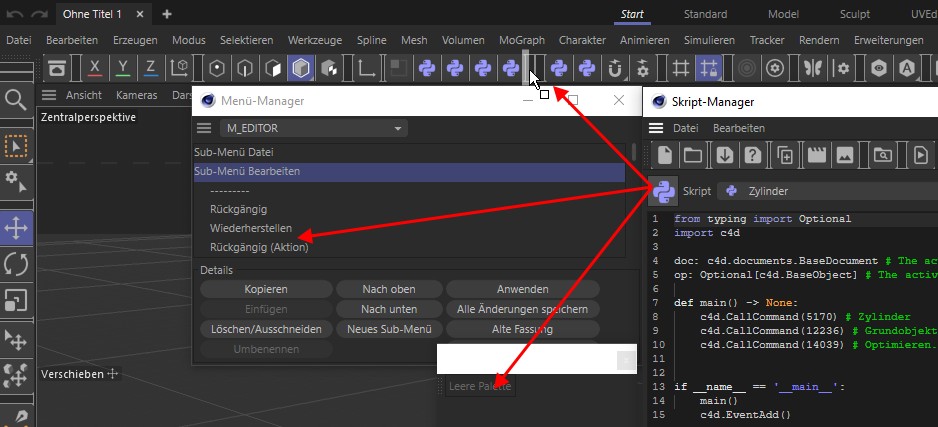Screen dimensions: 938x427
Task: Create a new script file icon
Action: click(x=663, y=155)
